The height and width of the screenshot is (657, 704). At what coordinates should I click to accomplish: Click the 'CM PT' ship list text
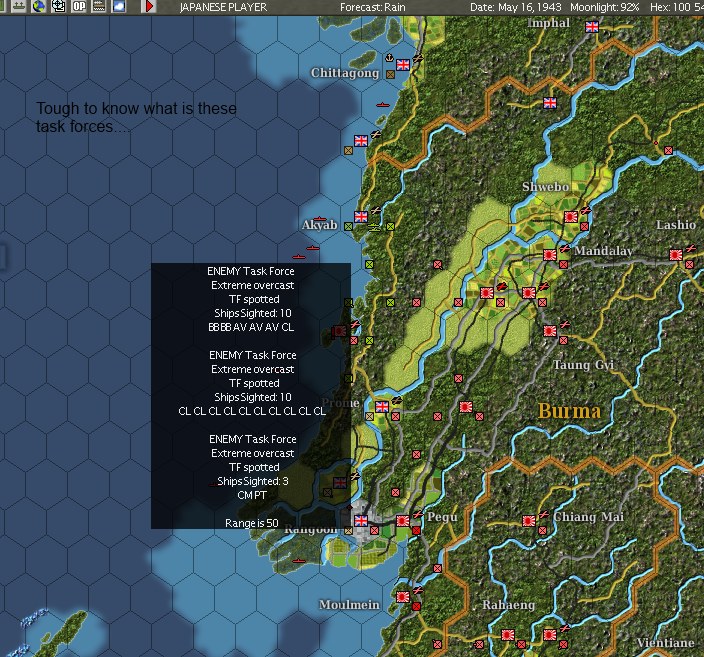[x=252, y=495]
